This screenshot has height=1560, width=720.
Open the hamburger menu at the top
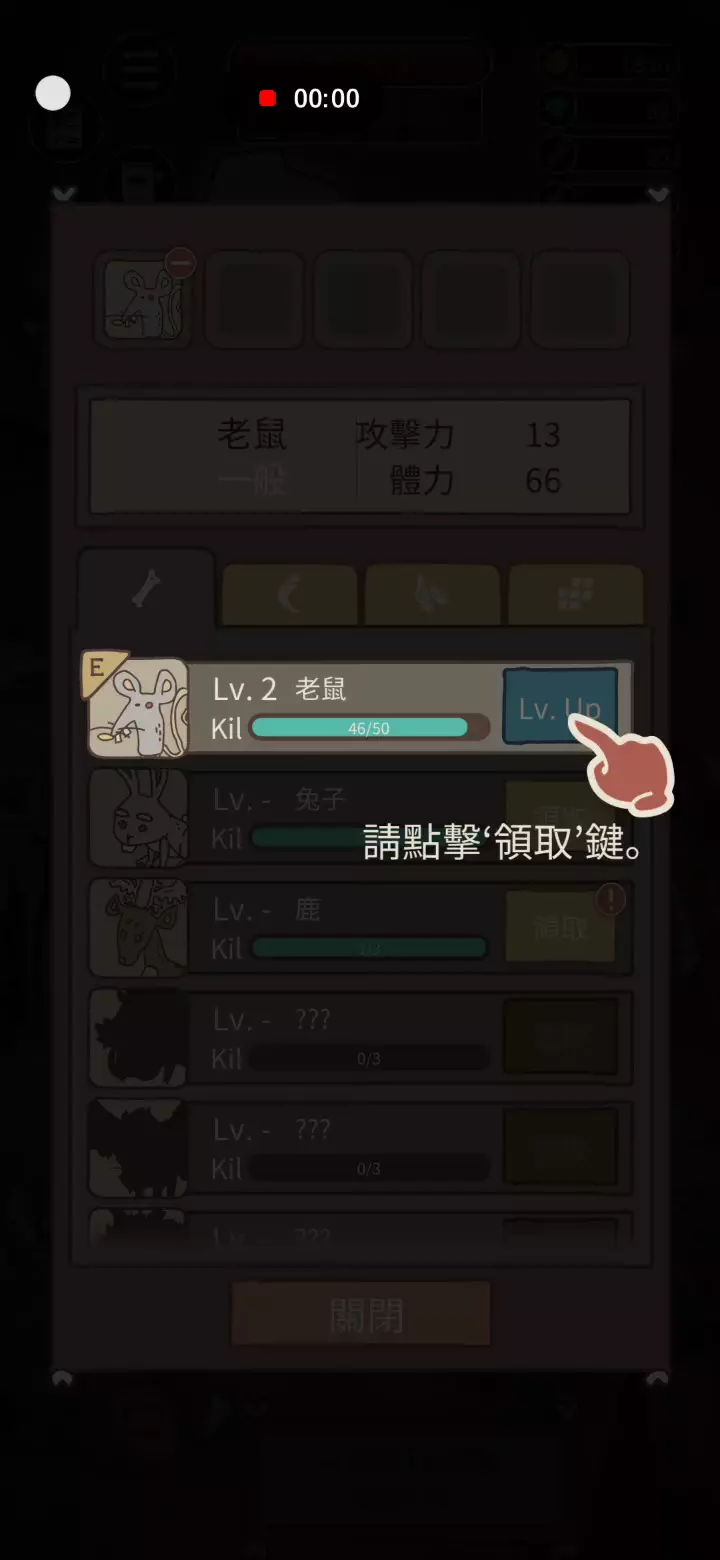coord(142,72)
